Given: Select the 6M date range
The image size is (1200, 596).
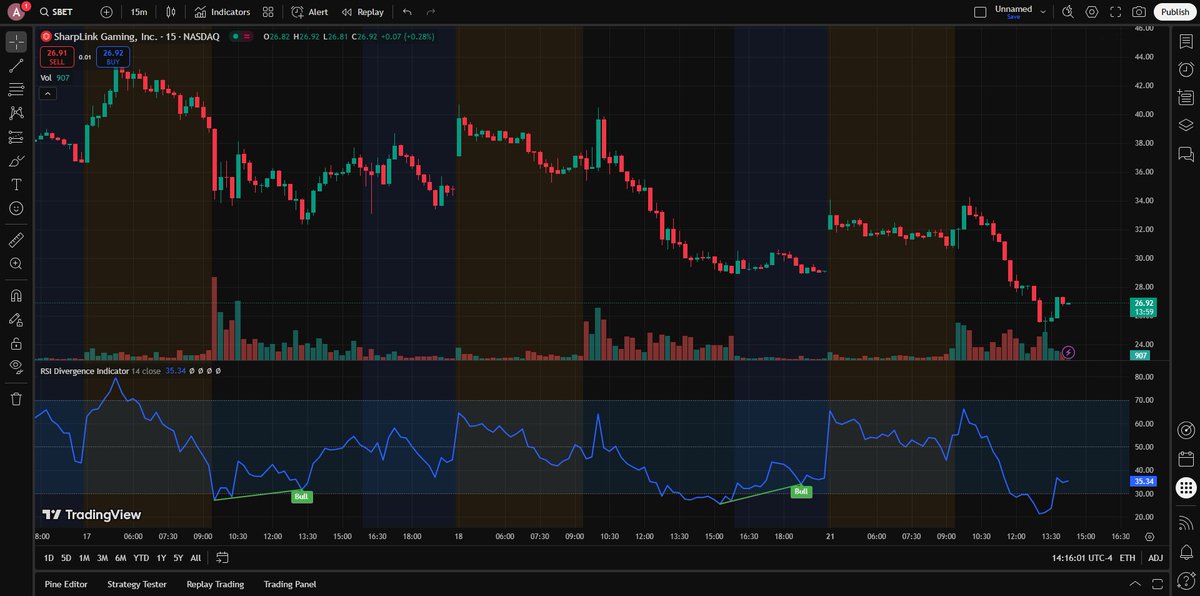Looking at the screenshot, I should click(x=120, y=557).
